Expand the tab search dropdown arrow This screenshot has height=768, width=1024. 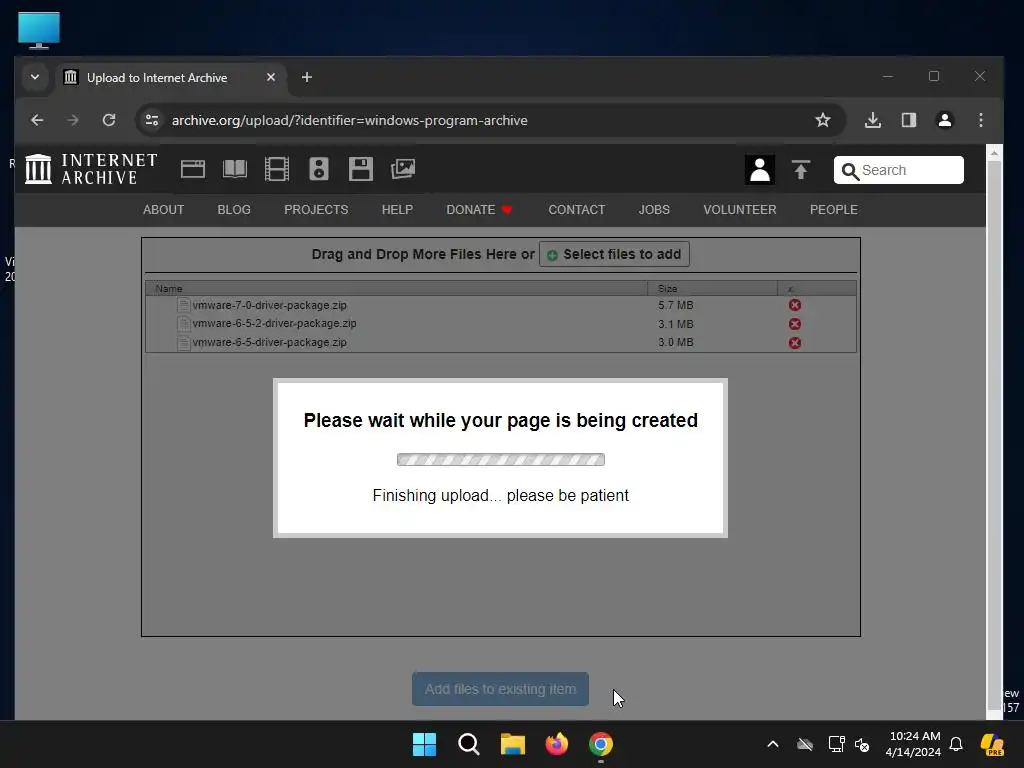(35, 77)
